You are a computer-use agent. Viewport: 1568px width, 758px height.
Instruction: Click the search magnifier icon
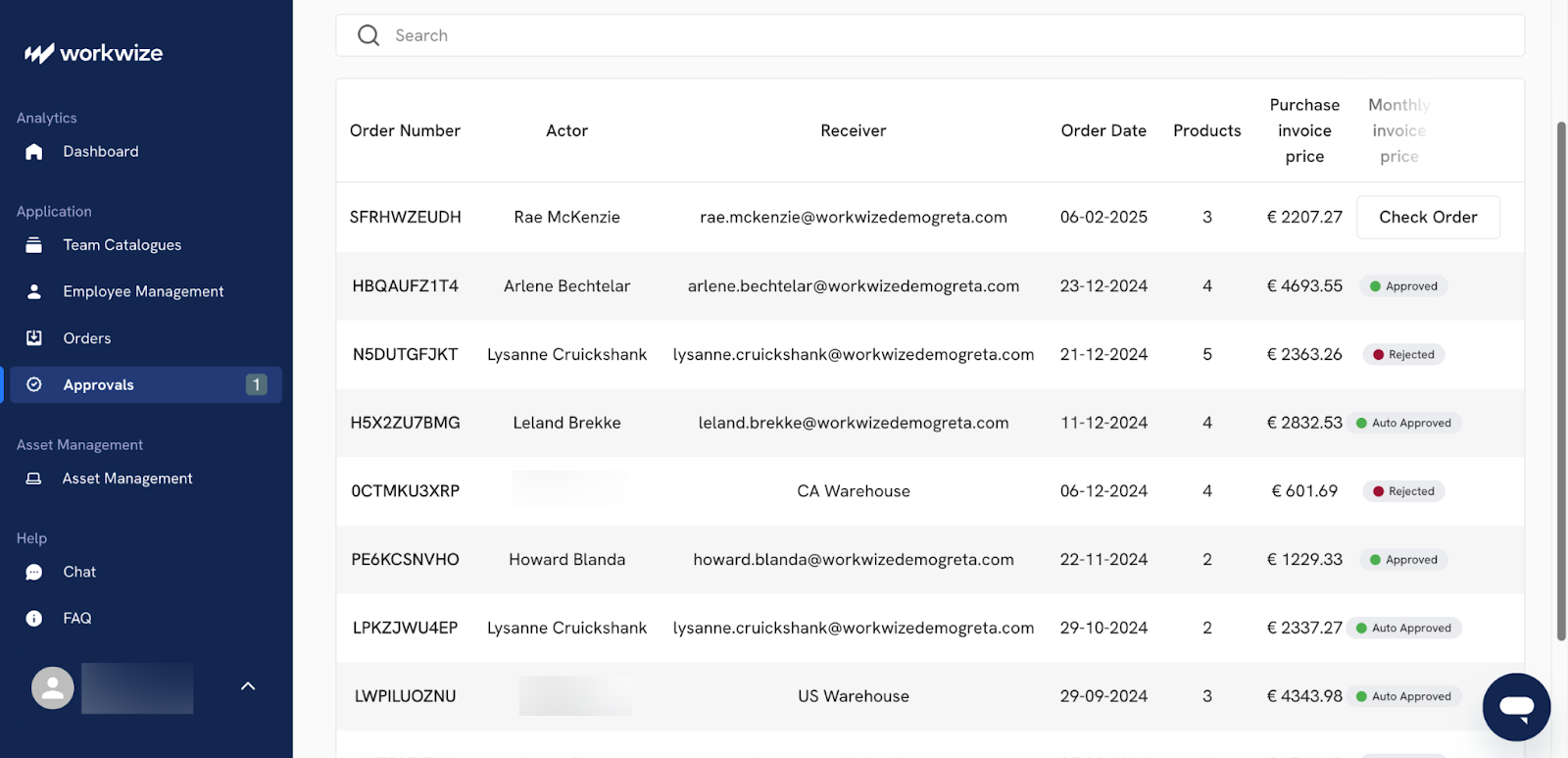point(368,35)
